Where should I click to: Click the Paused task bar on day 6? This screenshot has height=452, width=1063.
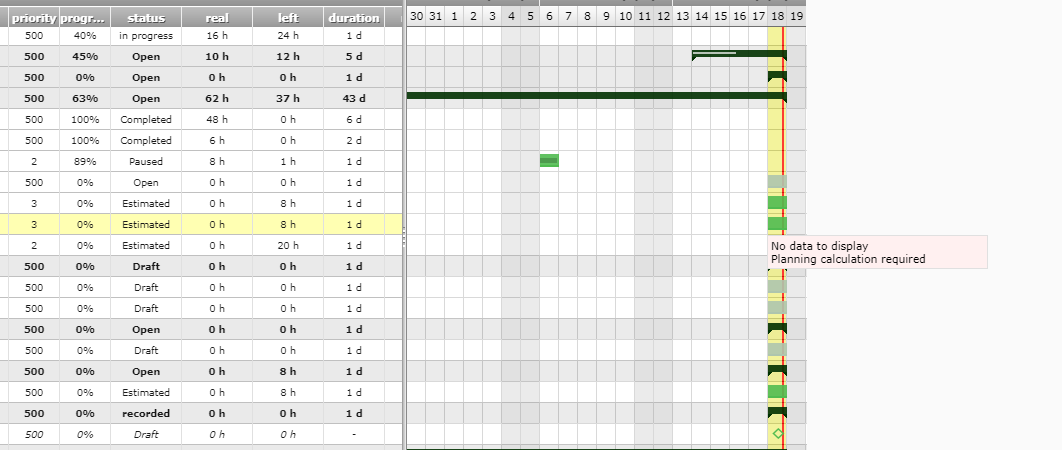tap(549, 160)
